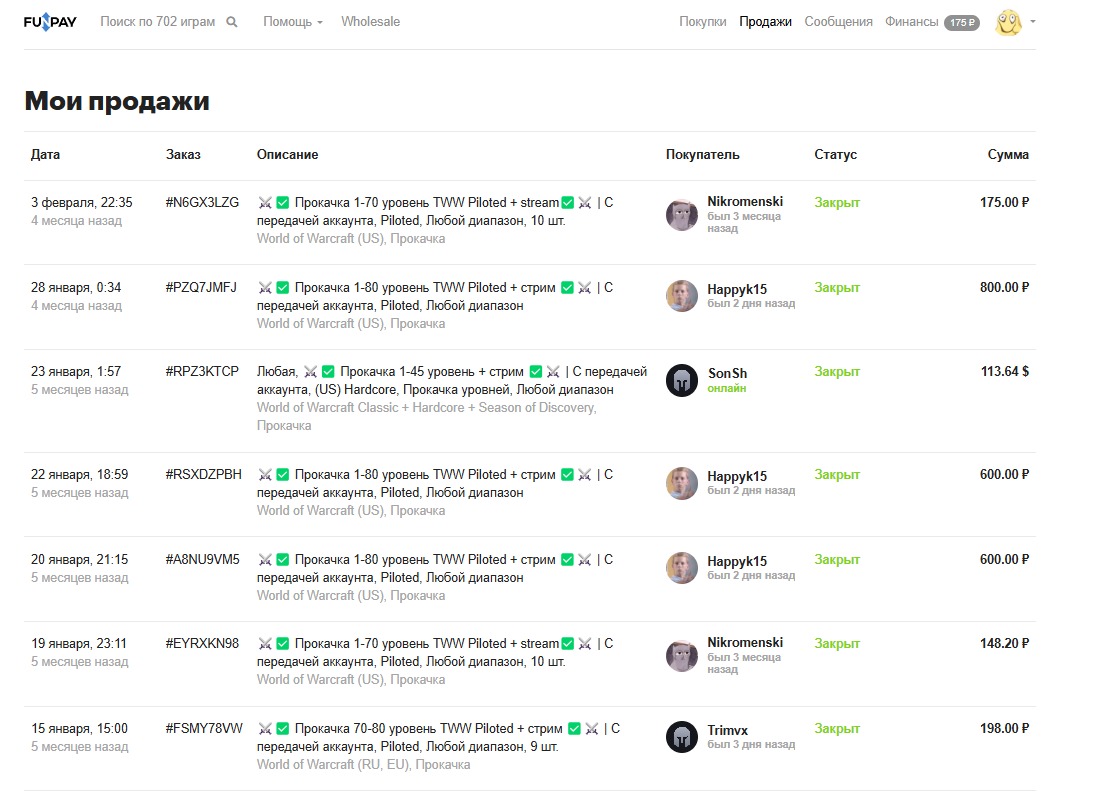Click the date 20 января, 21:15
Image resolution: width=1096 pixels, height=811 pixels.
coord(80,559)
